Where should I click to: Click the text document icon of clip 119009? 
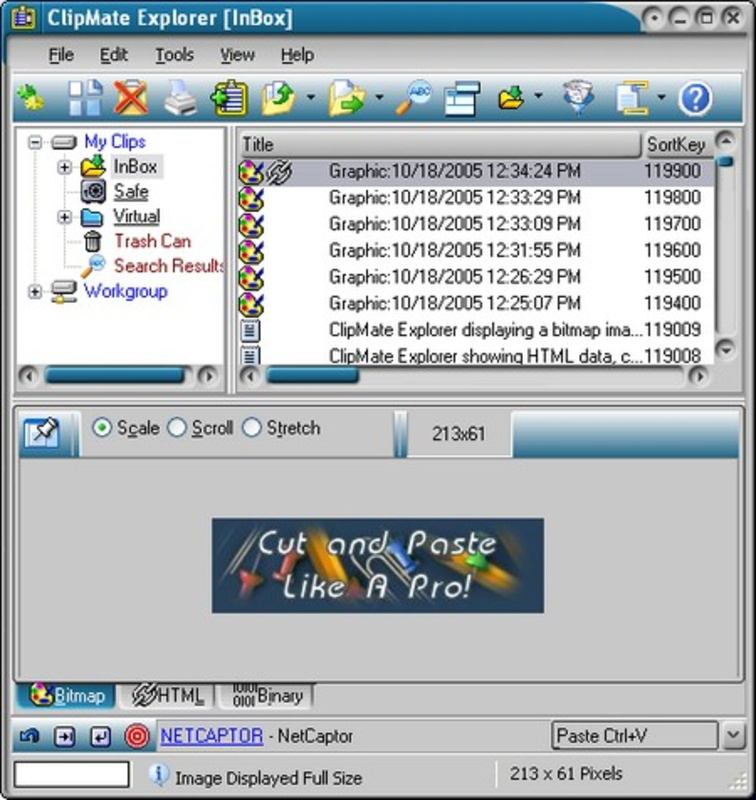click(250, 330)
